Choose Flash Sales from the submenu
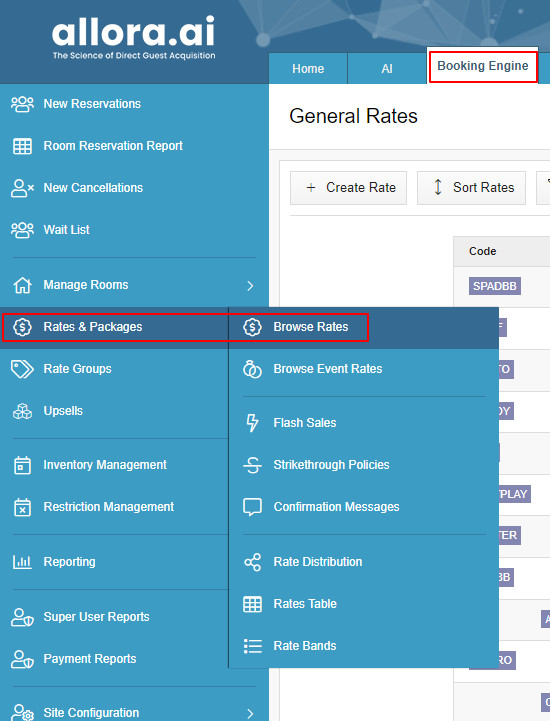The image size is (550, 721). [364, 423]
